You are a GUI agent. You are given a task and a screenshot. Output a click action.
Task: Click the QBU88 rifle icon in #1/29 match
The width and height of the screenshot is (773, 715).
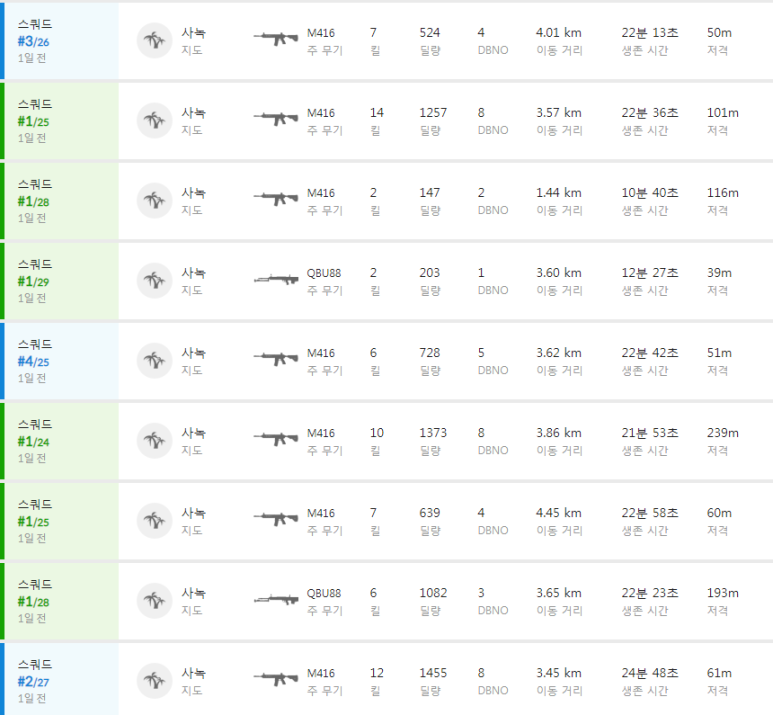pos(276,279)
